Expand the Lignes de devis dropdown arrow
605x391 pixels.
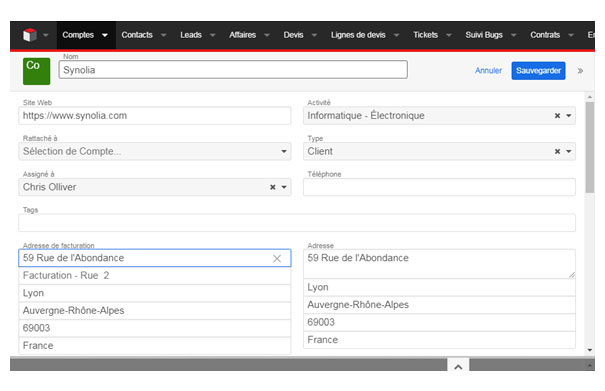point(396,35)
